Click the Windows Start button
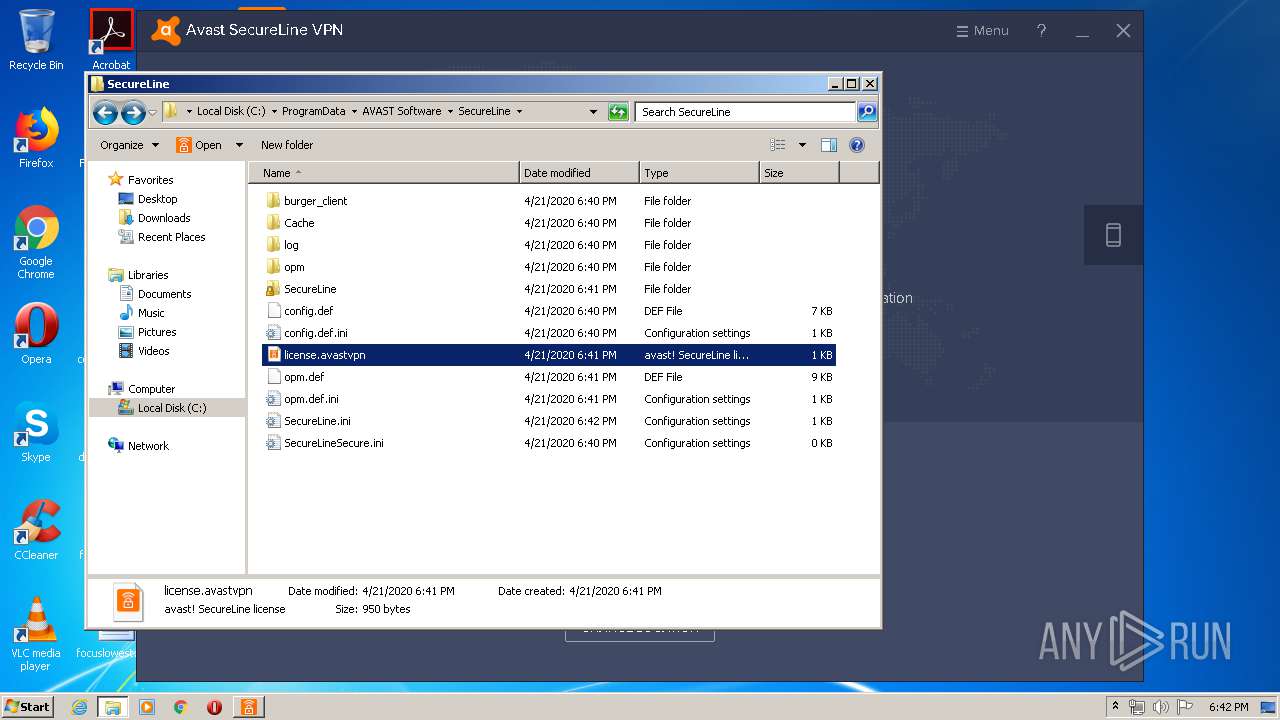This screenshot has height=720, width=1280. [28, 707]
